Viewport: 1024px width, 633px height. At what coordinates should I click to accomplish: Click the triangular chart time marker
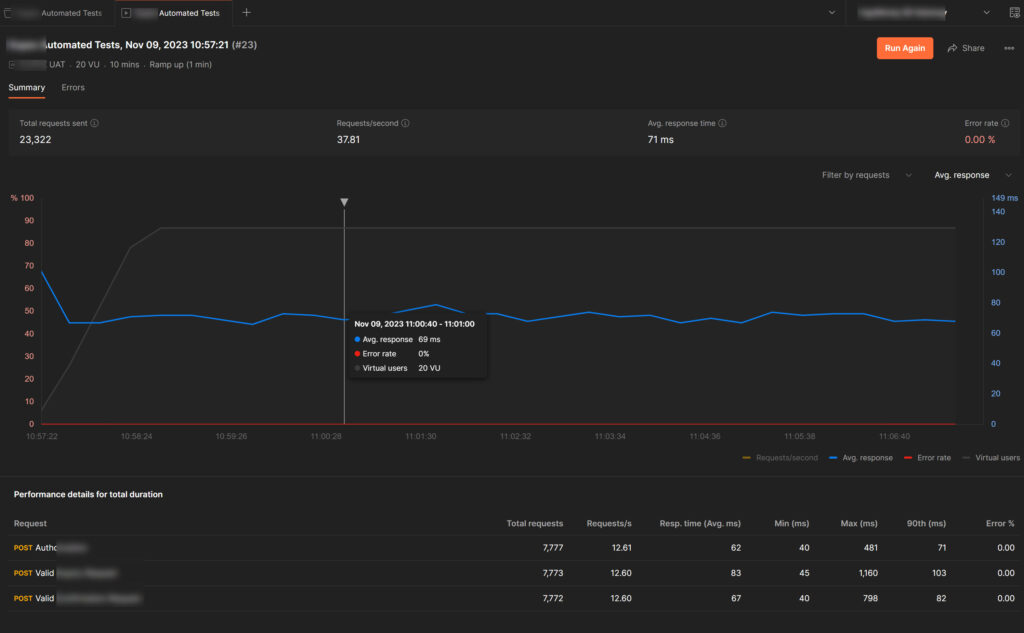click(x=344, y=202)
